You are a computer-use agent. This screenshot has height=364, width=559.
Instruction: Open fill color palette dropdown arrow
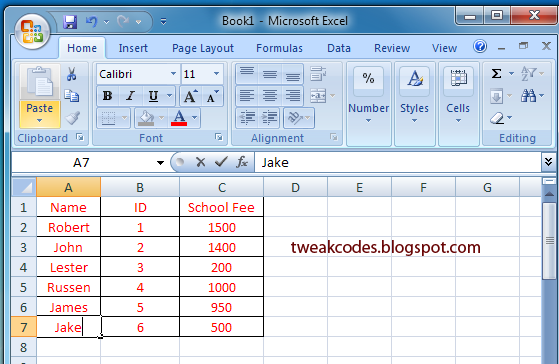point(161,118)
